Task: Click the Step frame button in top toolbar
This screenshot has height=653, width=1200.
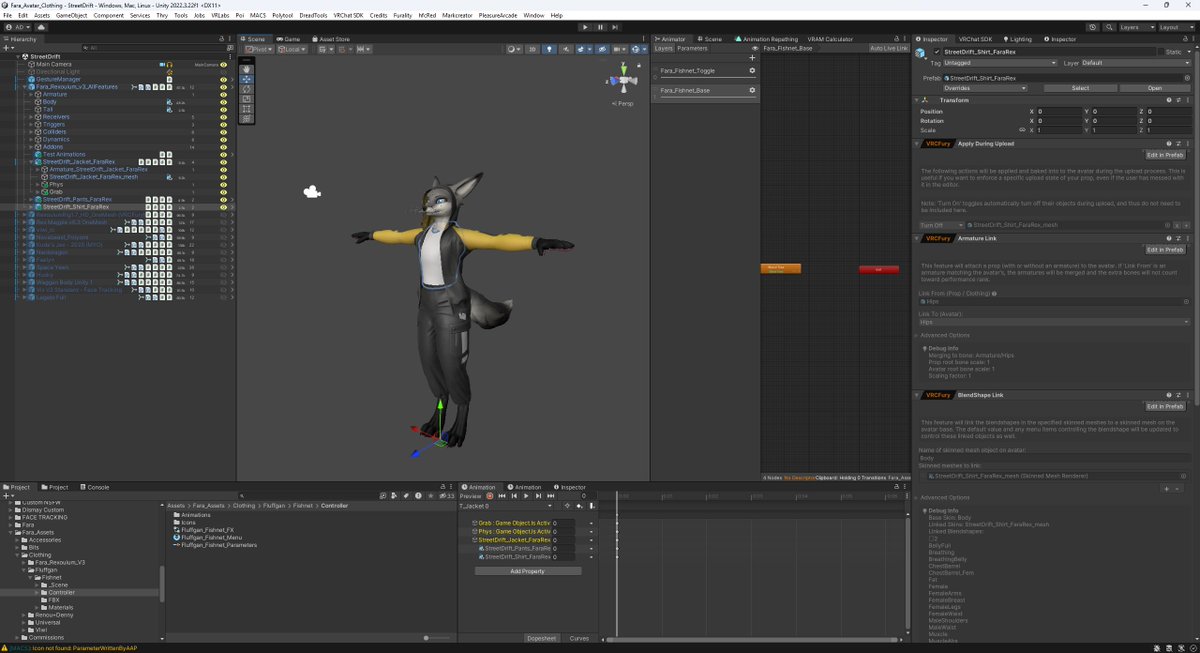Action: pos(614,27)
